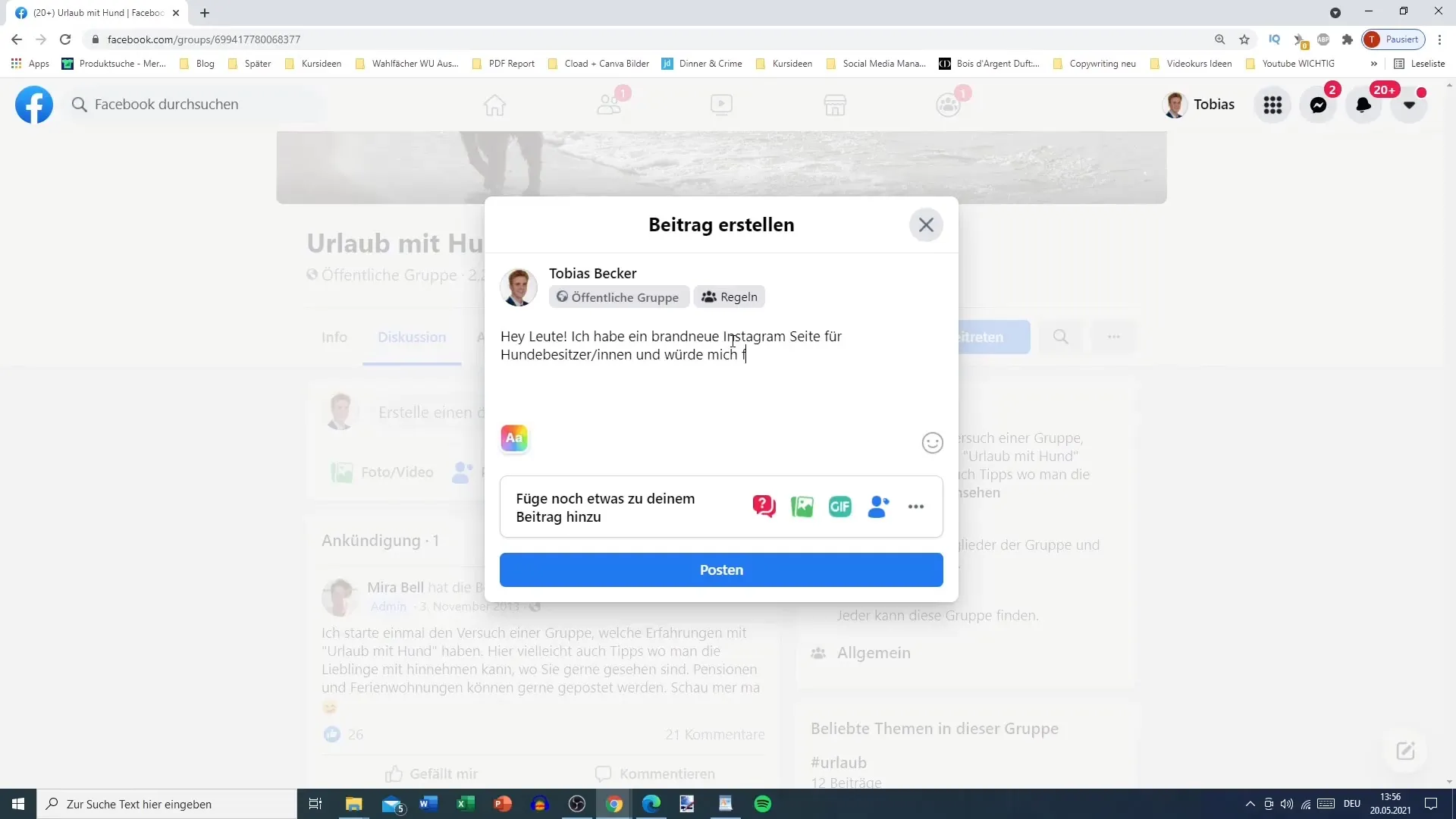Open PowerPoint from the taskbar

coord(503,804)
